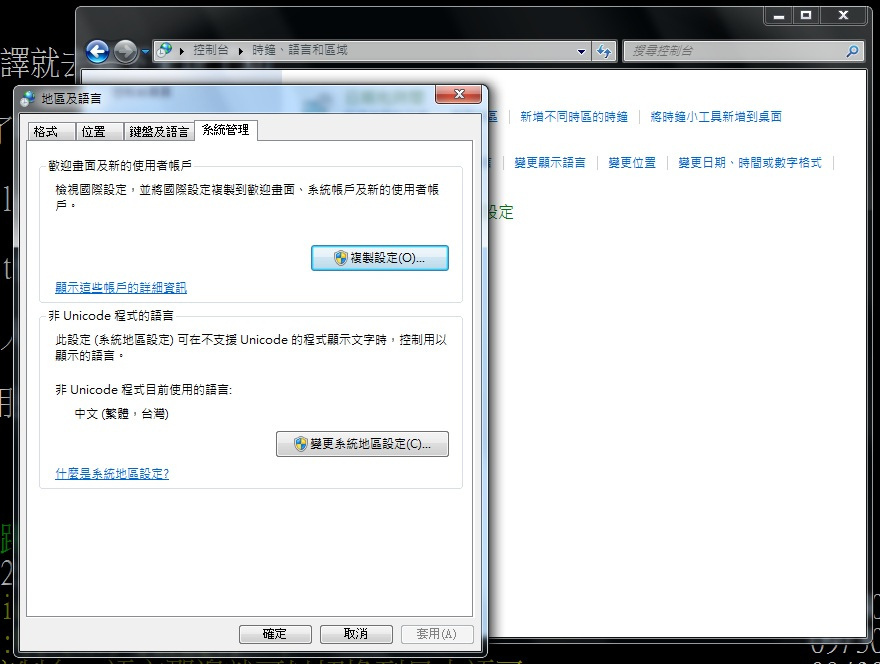880x664 pixels.
Task: Click the 套用(A) button
Action: click(x=437, y=634)
